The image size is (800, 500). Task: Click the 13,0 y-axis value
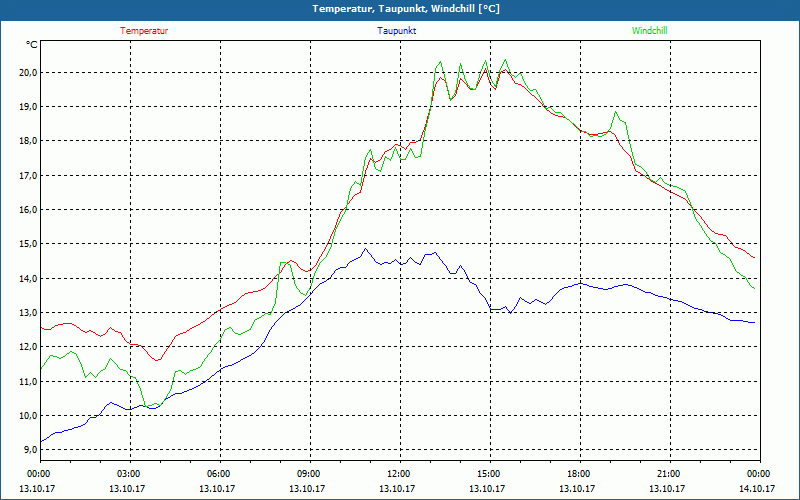(x=29, y=313)
